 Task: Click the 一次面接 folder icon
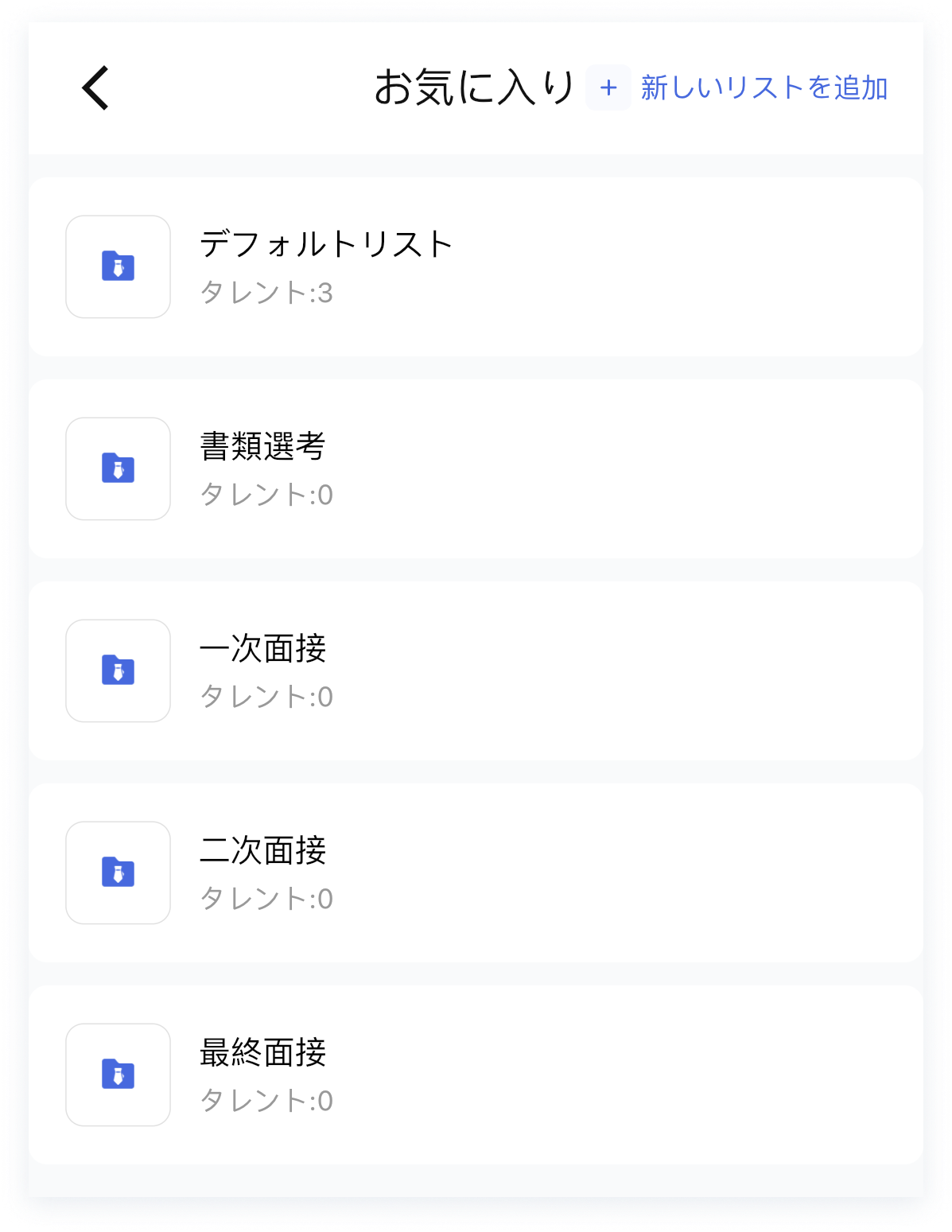(118, 670)
